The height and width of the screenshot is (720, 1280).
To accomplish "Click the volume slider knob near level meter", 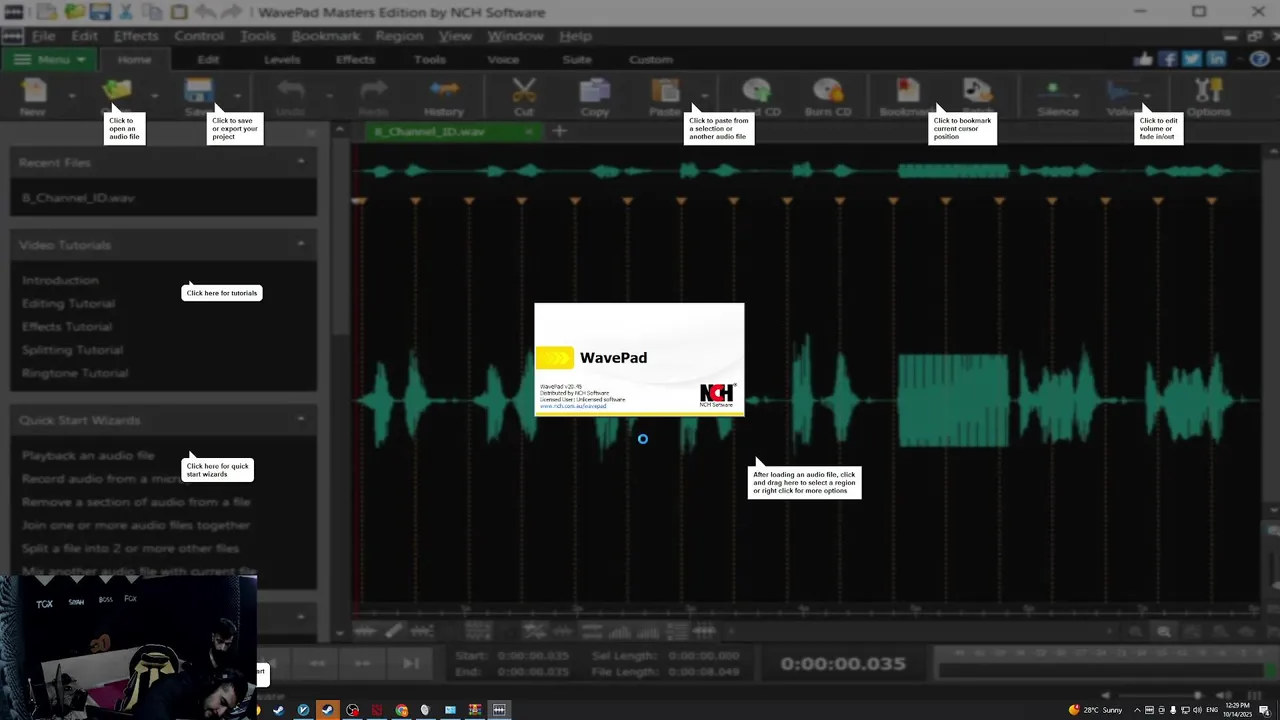I will coord(1198,695).
